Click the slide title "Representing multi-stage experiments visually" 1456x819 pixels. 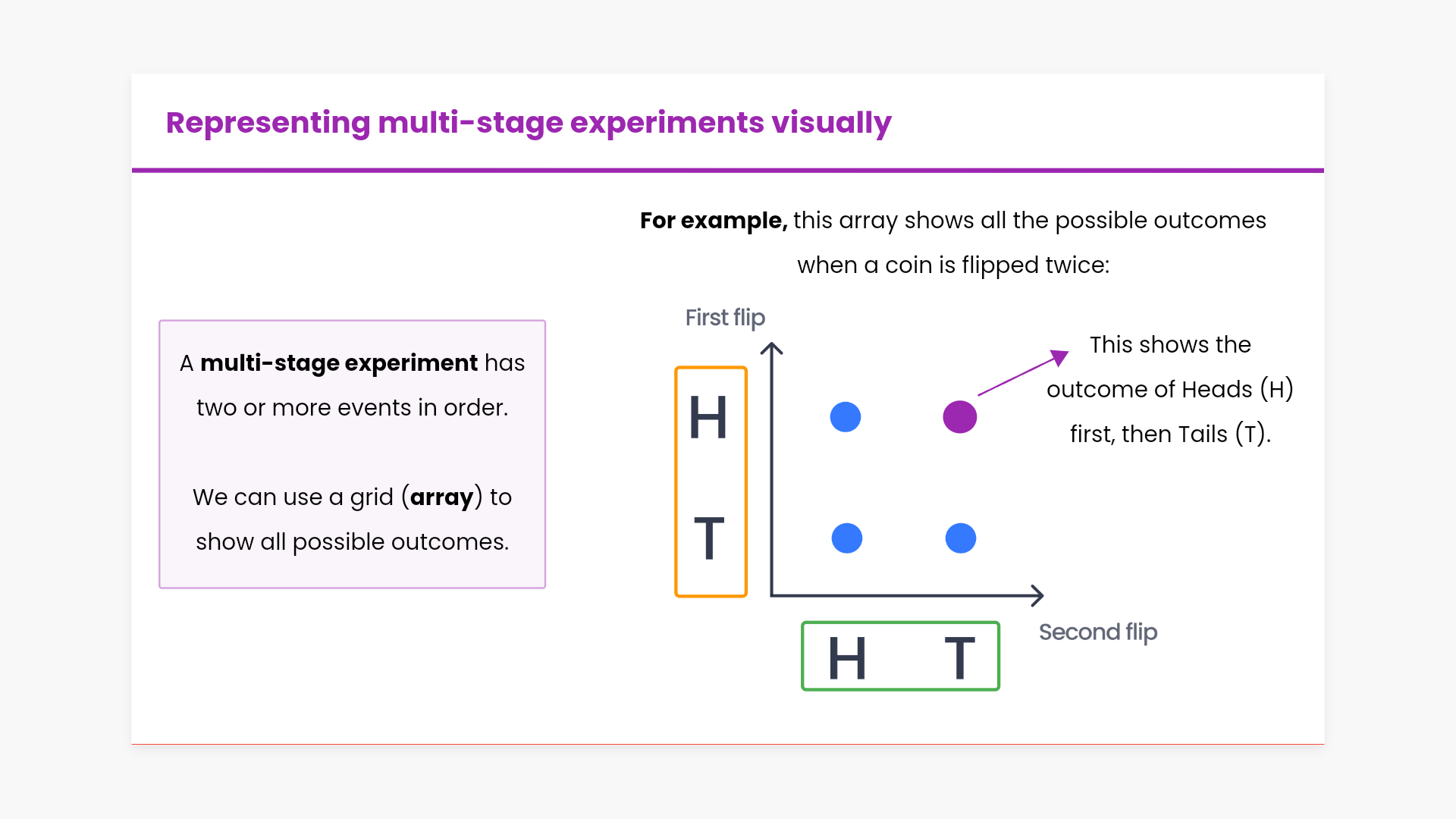(x=529, y=123)
